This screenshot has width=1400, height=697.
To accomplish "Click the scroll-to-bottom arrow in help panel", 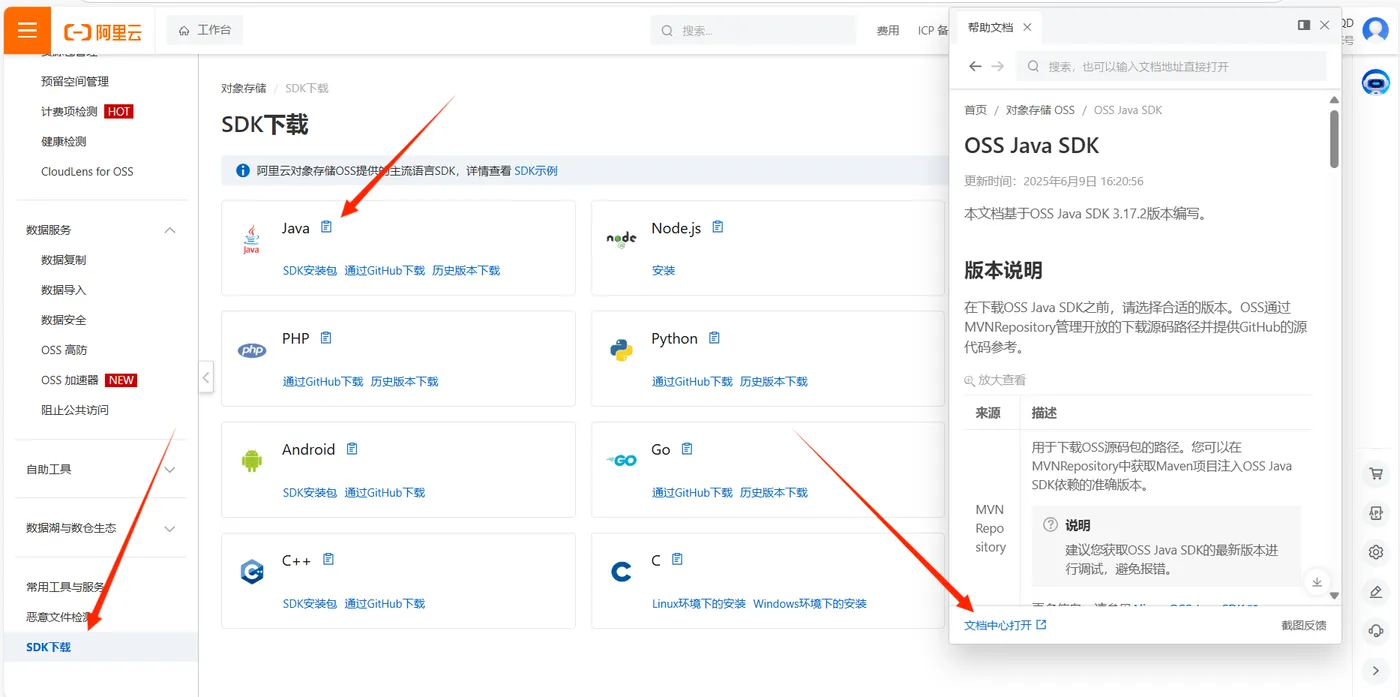I will [1317, 582].
